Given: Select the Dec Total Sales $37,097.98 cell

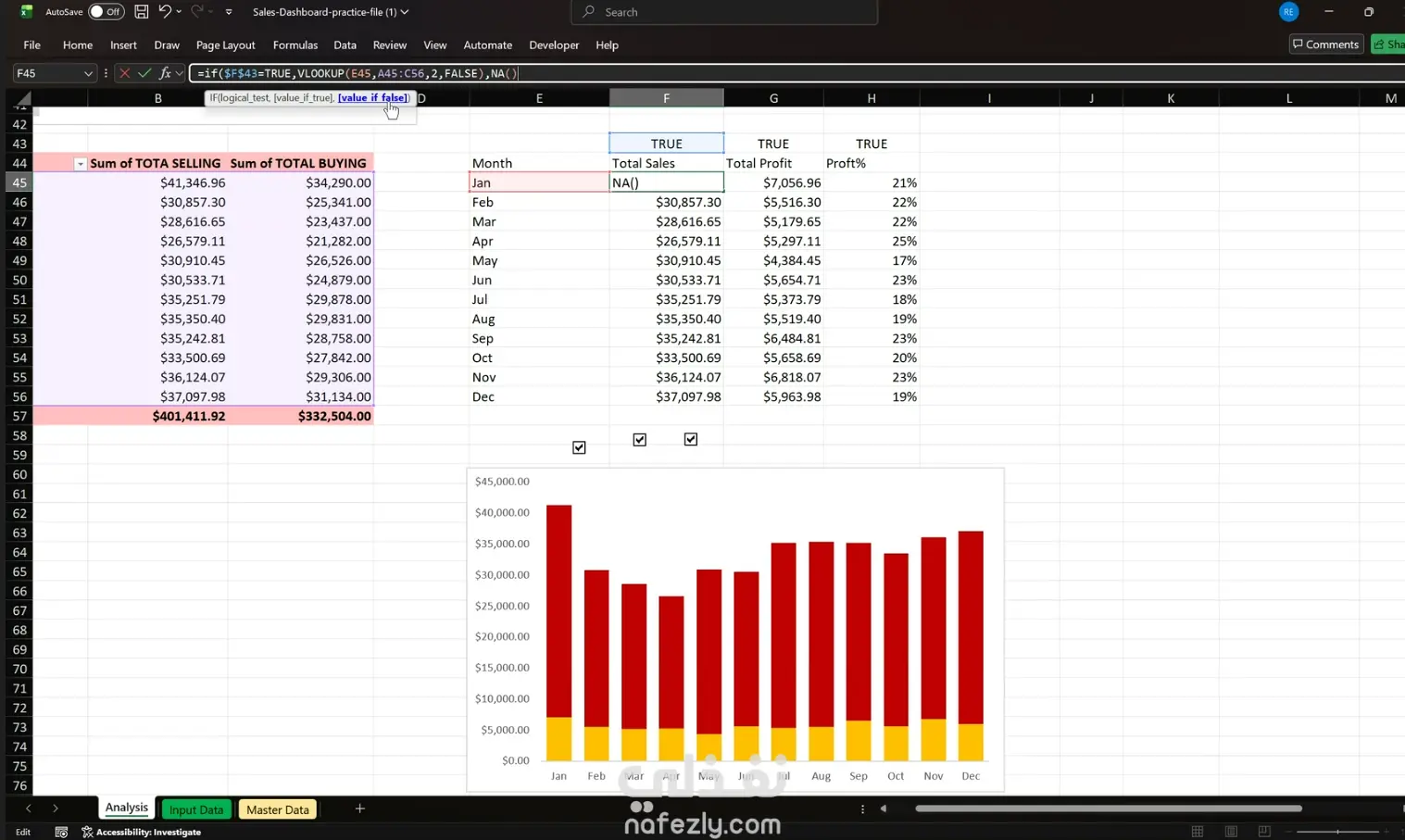Looking at the screenshot, I should [x=666, y=396].
